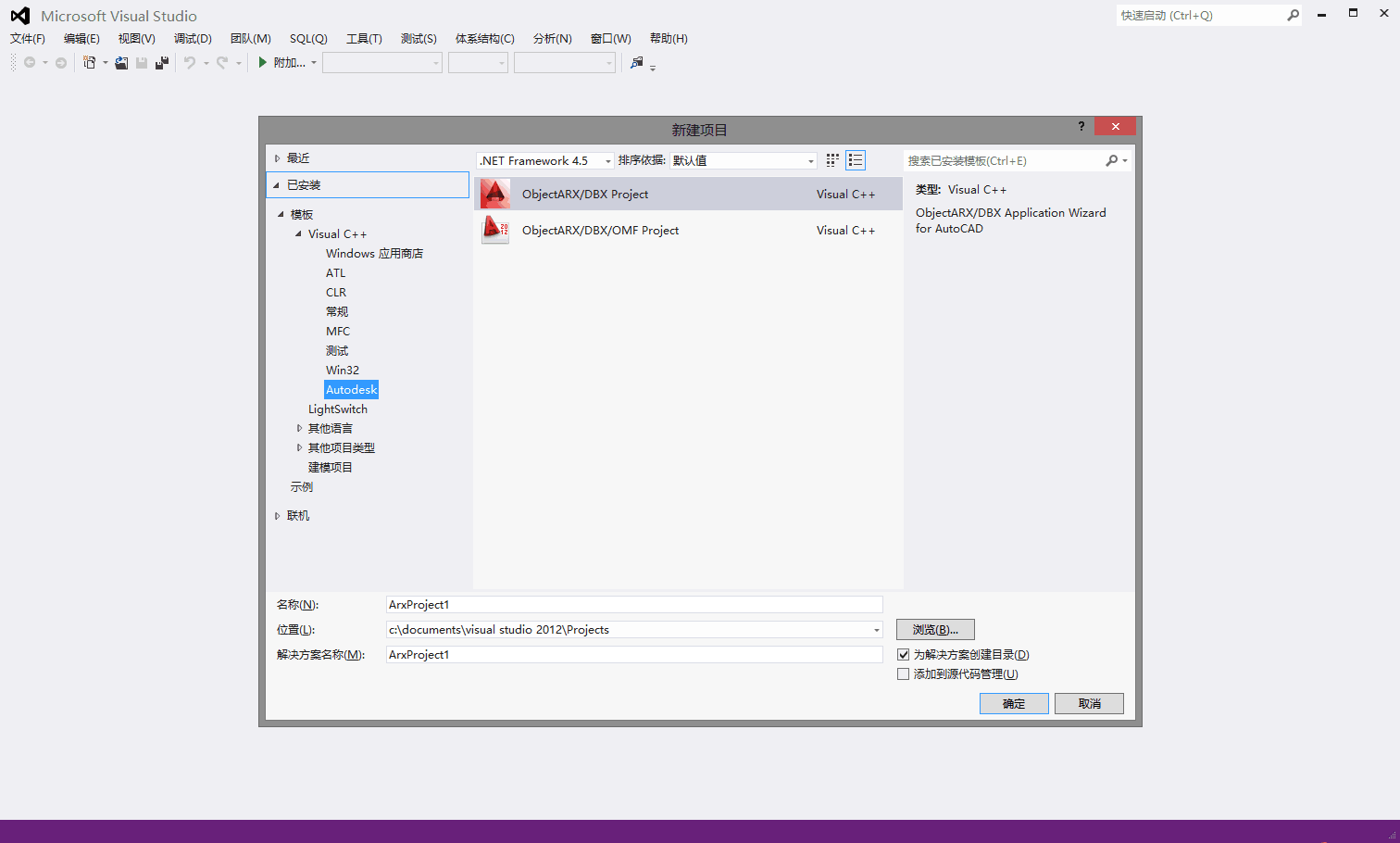This screenshot has width=1400, height=843.
Task: Select the 建模项目 tree item
Action: (x=331, y=467)
